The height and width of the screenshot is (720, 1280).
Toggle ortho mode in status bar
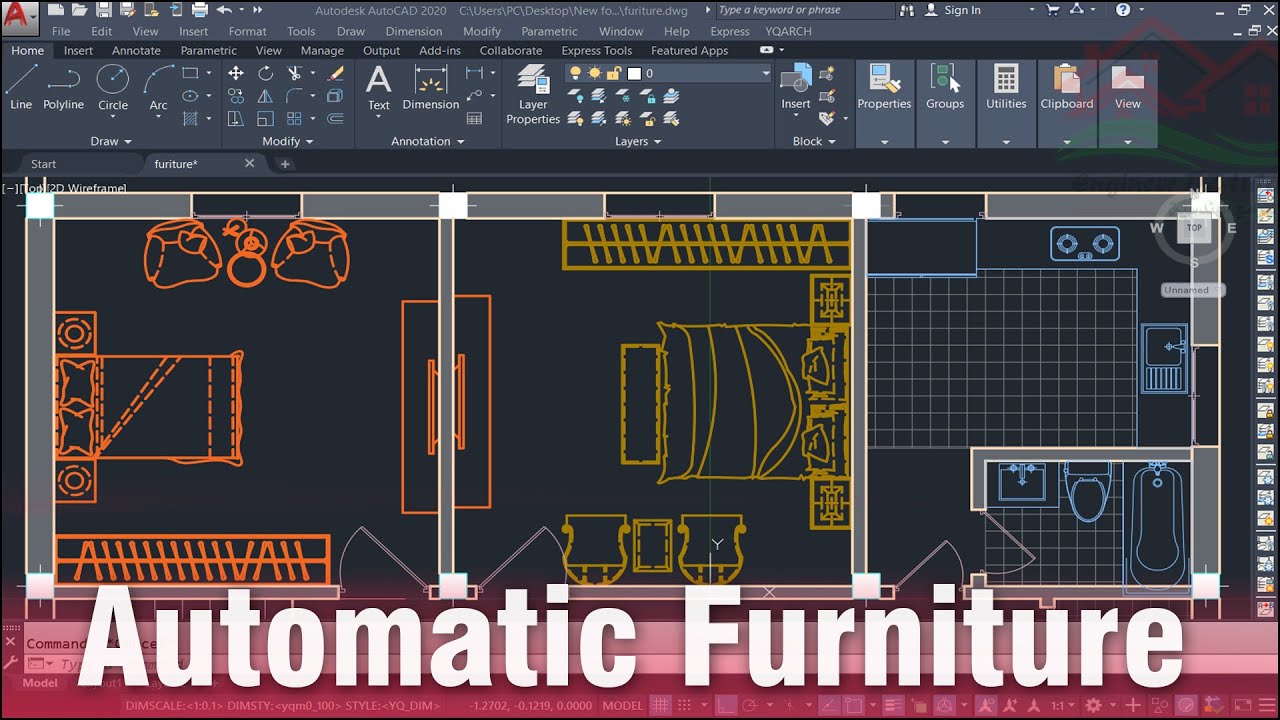727,705
